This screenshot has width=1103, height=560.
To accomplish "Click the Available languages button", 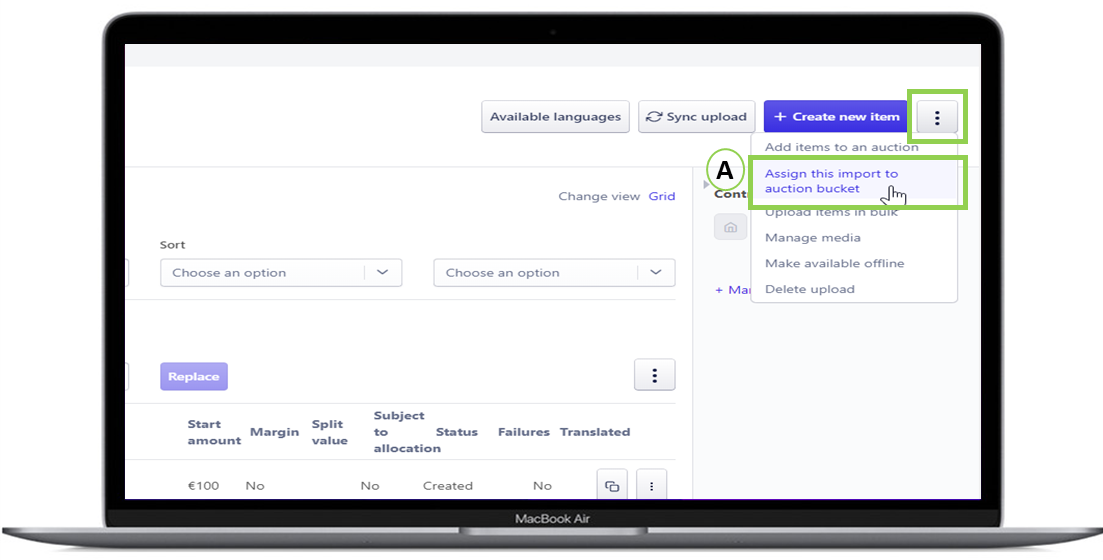I will click(x=555, y=117).
